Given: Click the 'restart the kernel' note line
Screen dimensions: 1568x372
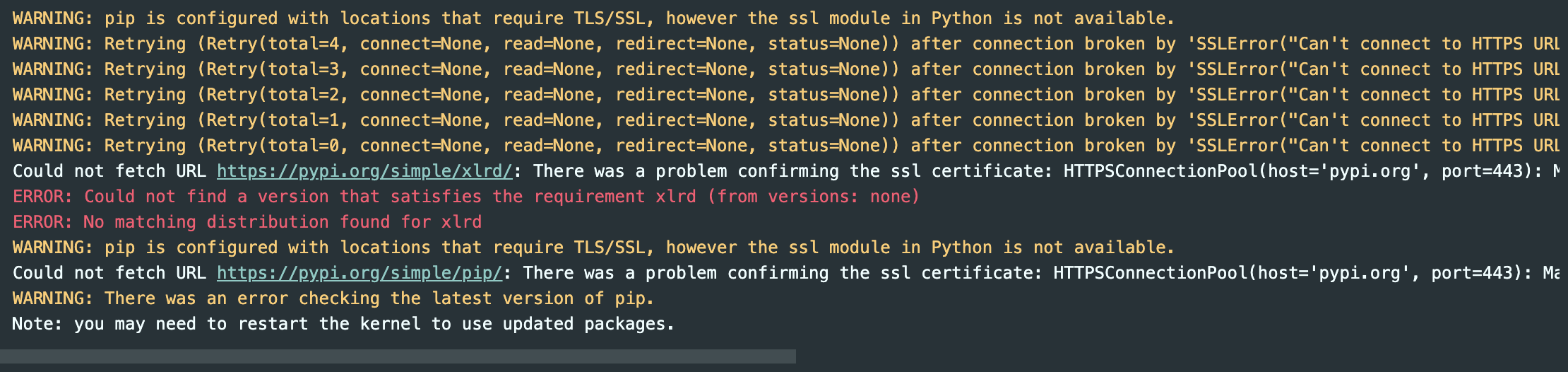Looking at the screenshot, I should point(343,324).
